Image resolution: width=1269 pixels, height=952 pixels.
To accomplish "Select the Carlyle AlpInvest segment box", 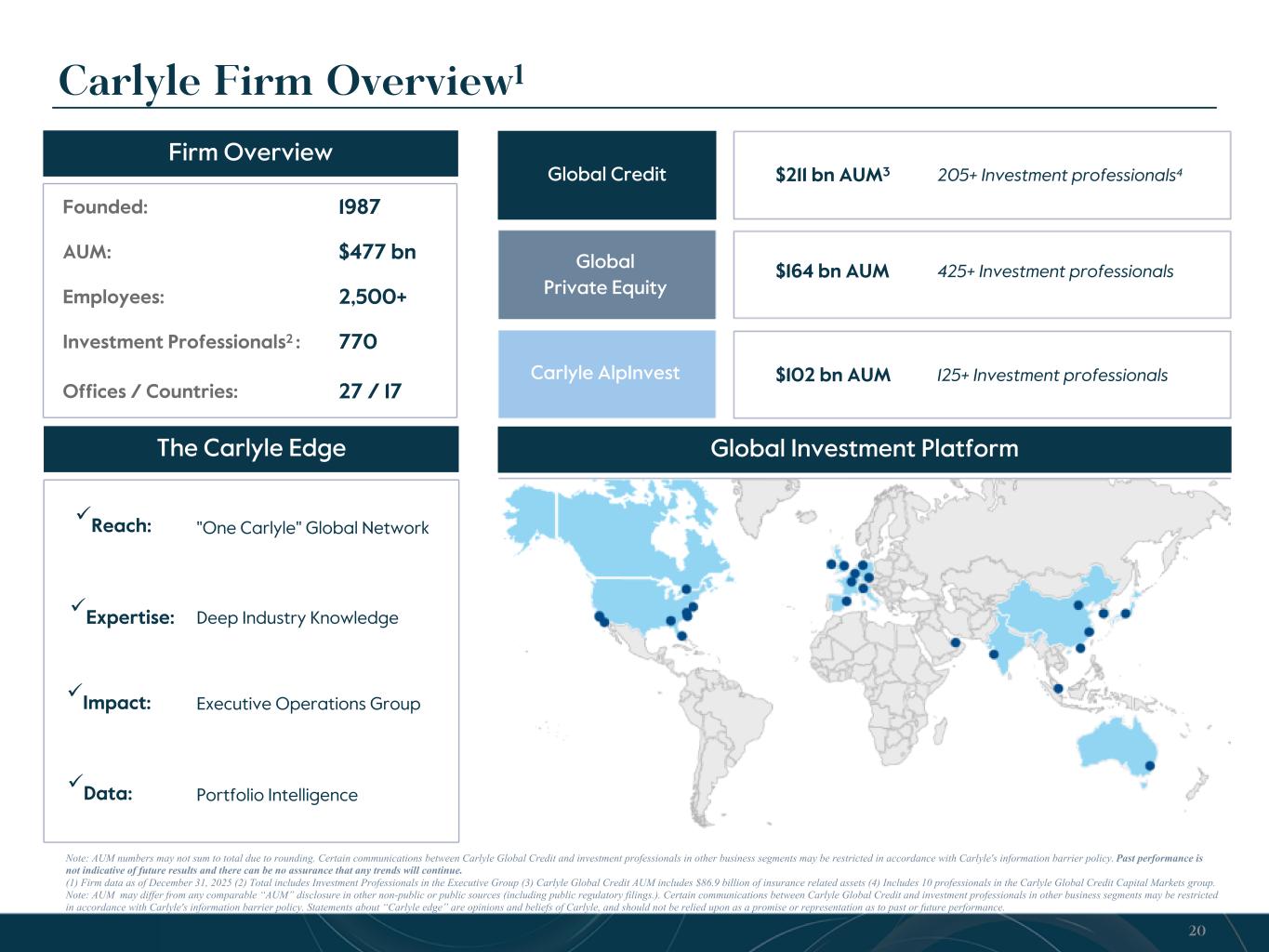I will tap(607, 374).
